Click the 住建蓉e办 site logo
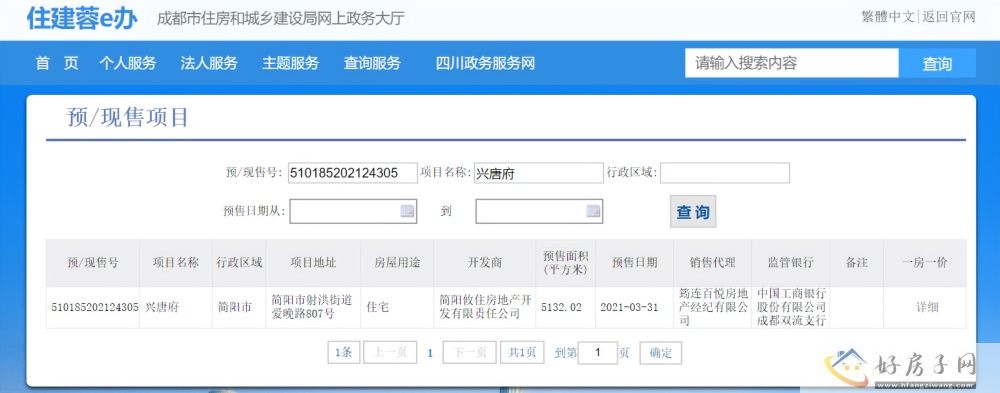The image size is (1000, 393). (x=82, y=19)
